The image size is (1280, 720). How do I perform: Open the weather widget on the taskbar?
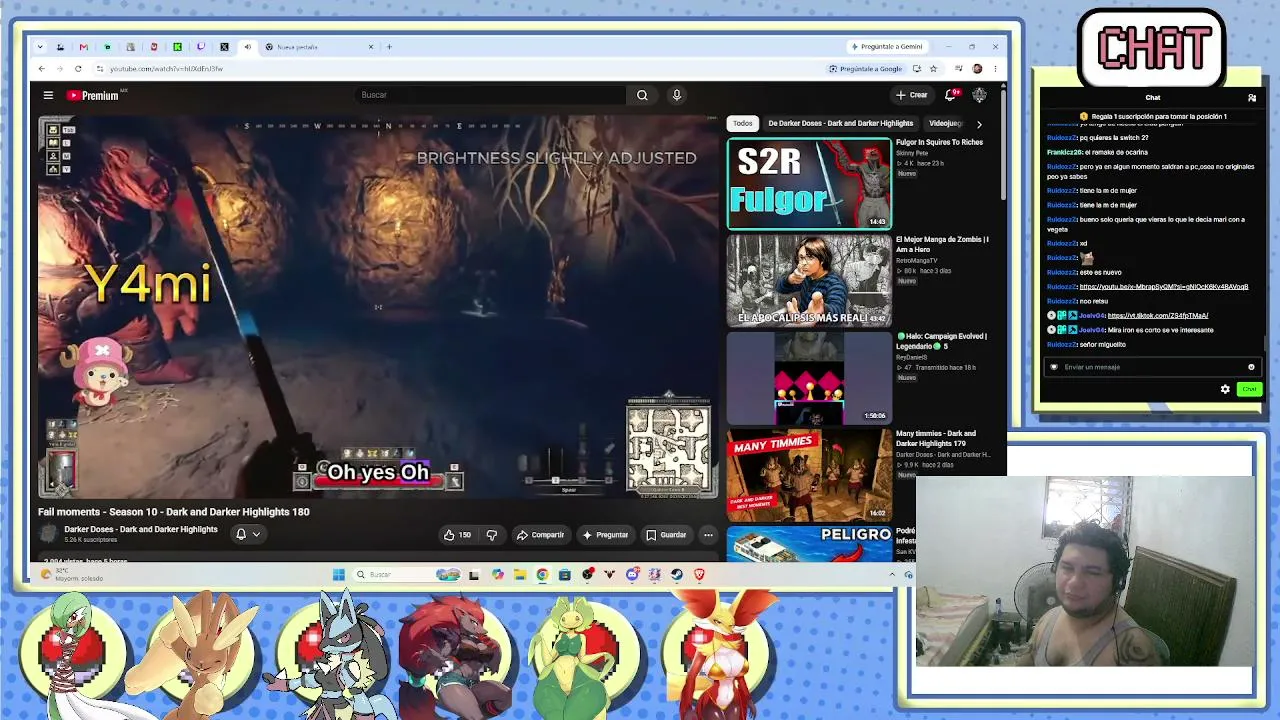[x=70, y=575]
